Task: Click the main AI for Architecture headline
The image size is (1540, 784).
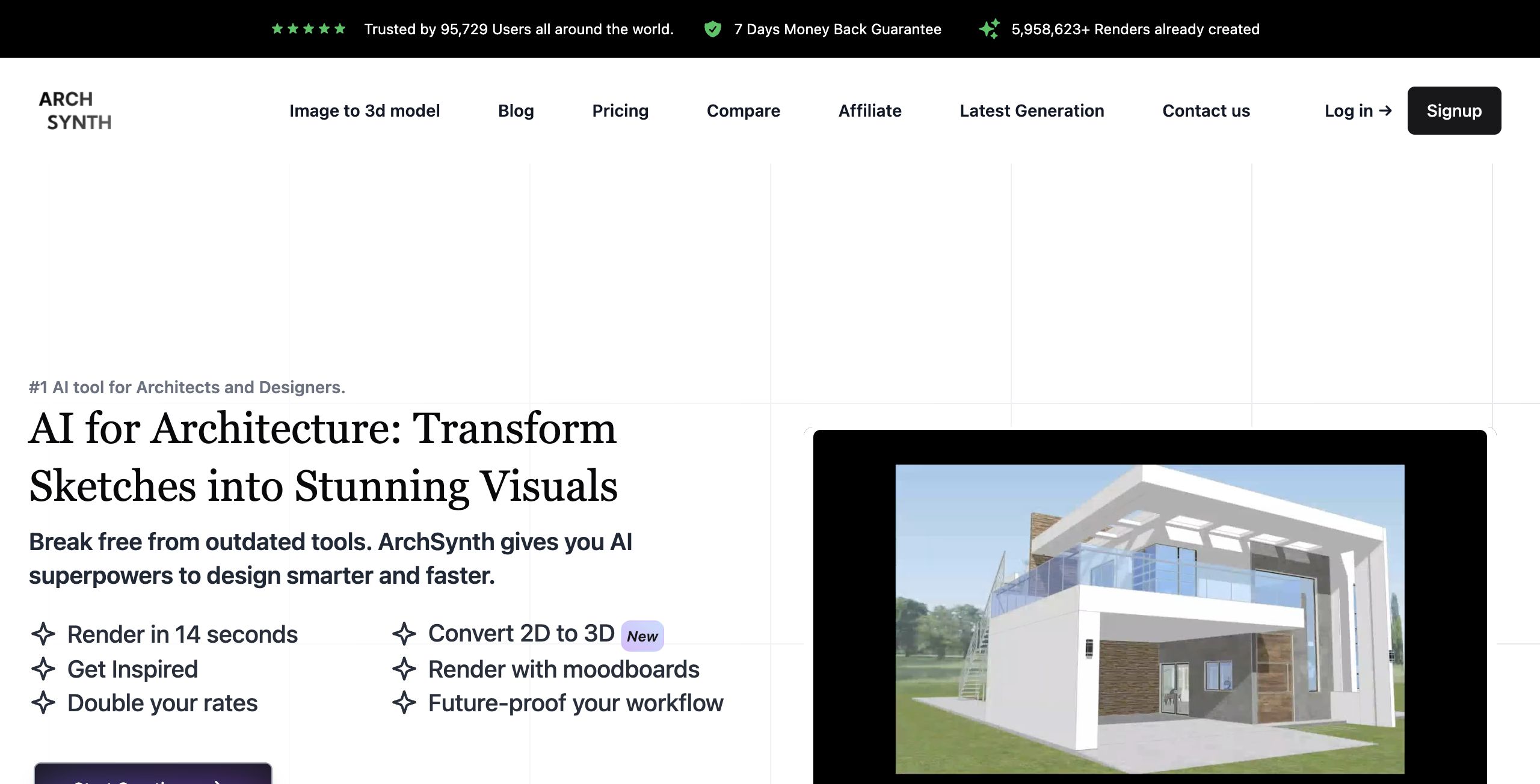Action: (323, 457)
